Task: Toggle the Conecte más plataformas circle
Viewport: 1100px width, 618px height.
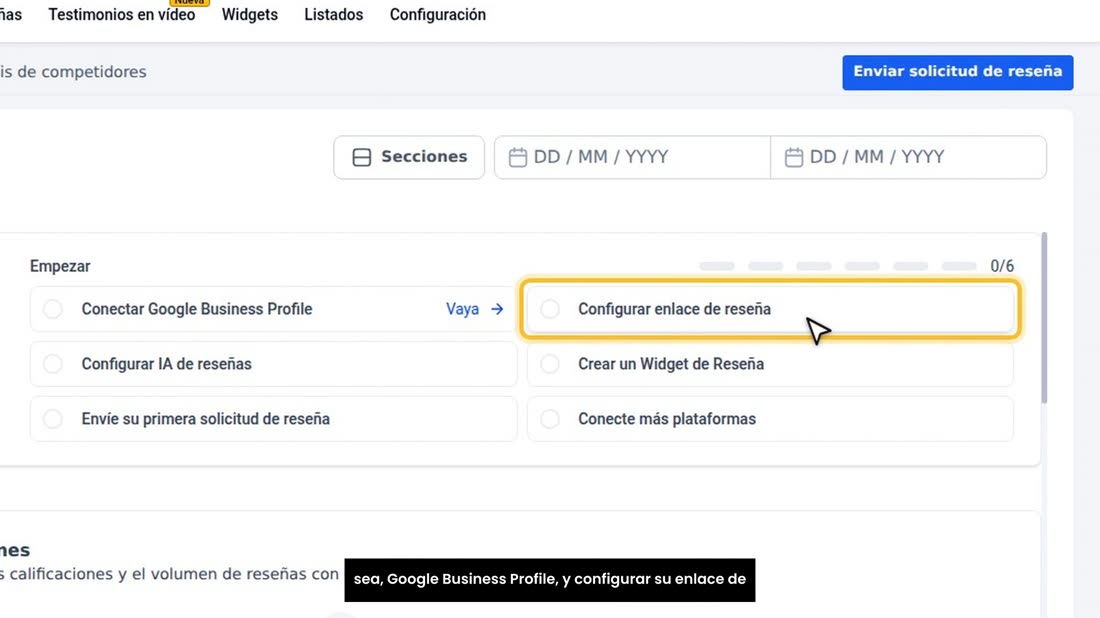Action: coord(550,419)
